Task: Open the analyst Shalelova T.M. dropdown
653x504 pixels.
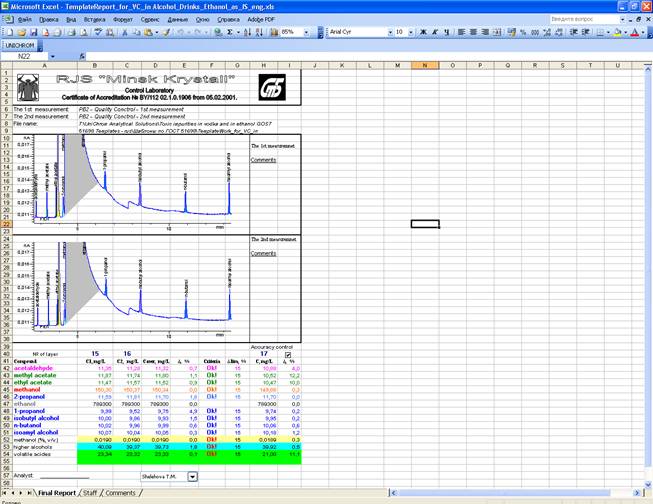Action: point(192,477)
